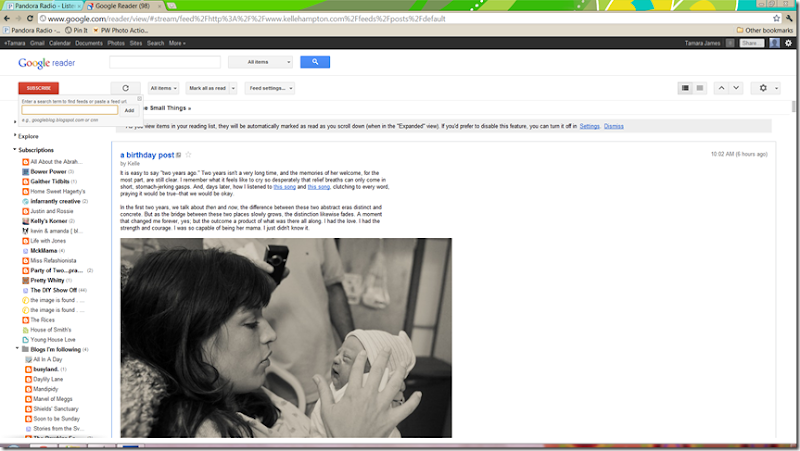Open the black-and-white newborn photo
The width and height of the screenshot is (800, 451).
click(286, 338)
